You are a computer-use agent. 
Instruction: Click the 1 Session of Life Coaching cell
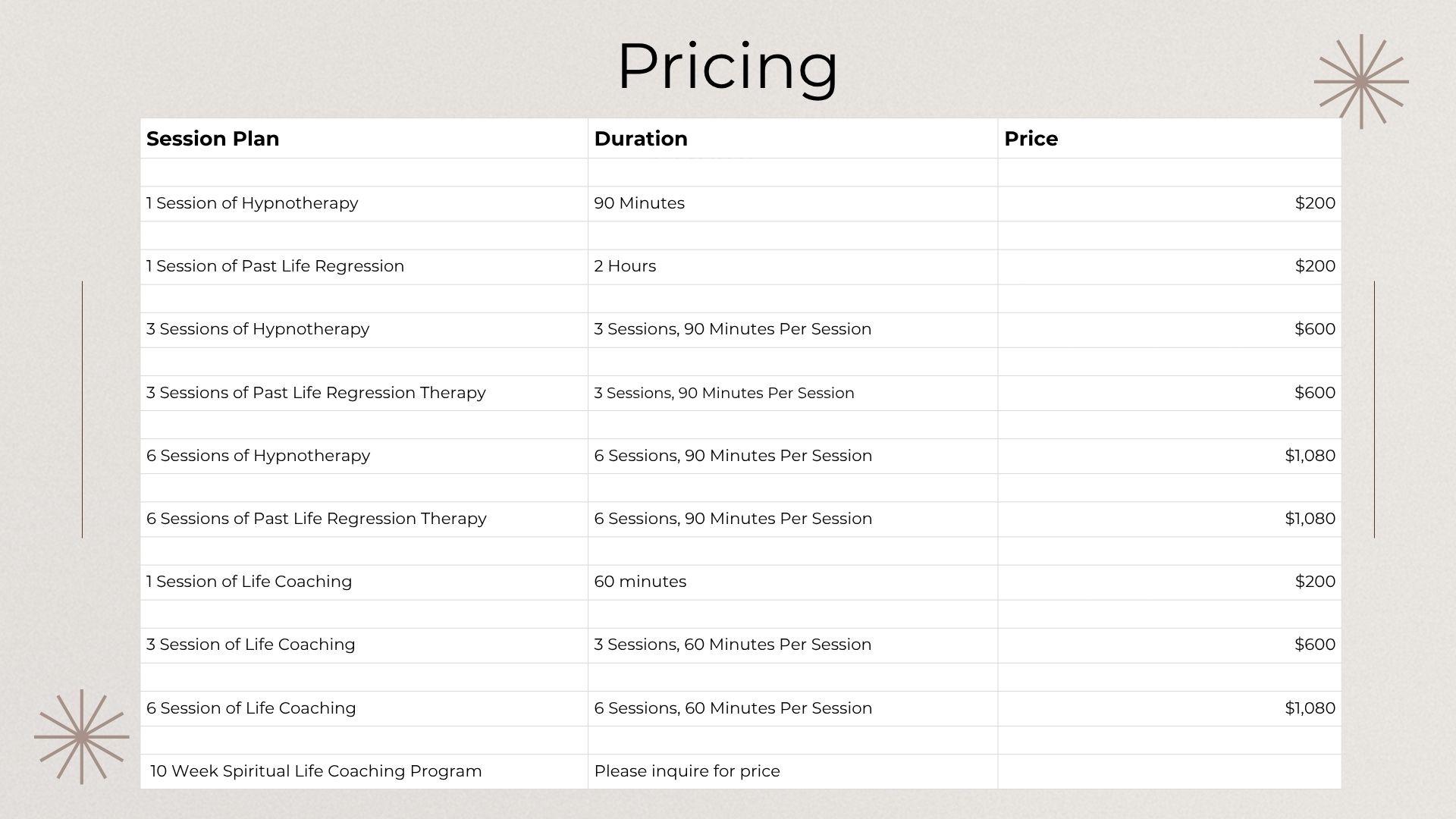(364, 582)
